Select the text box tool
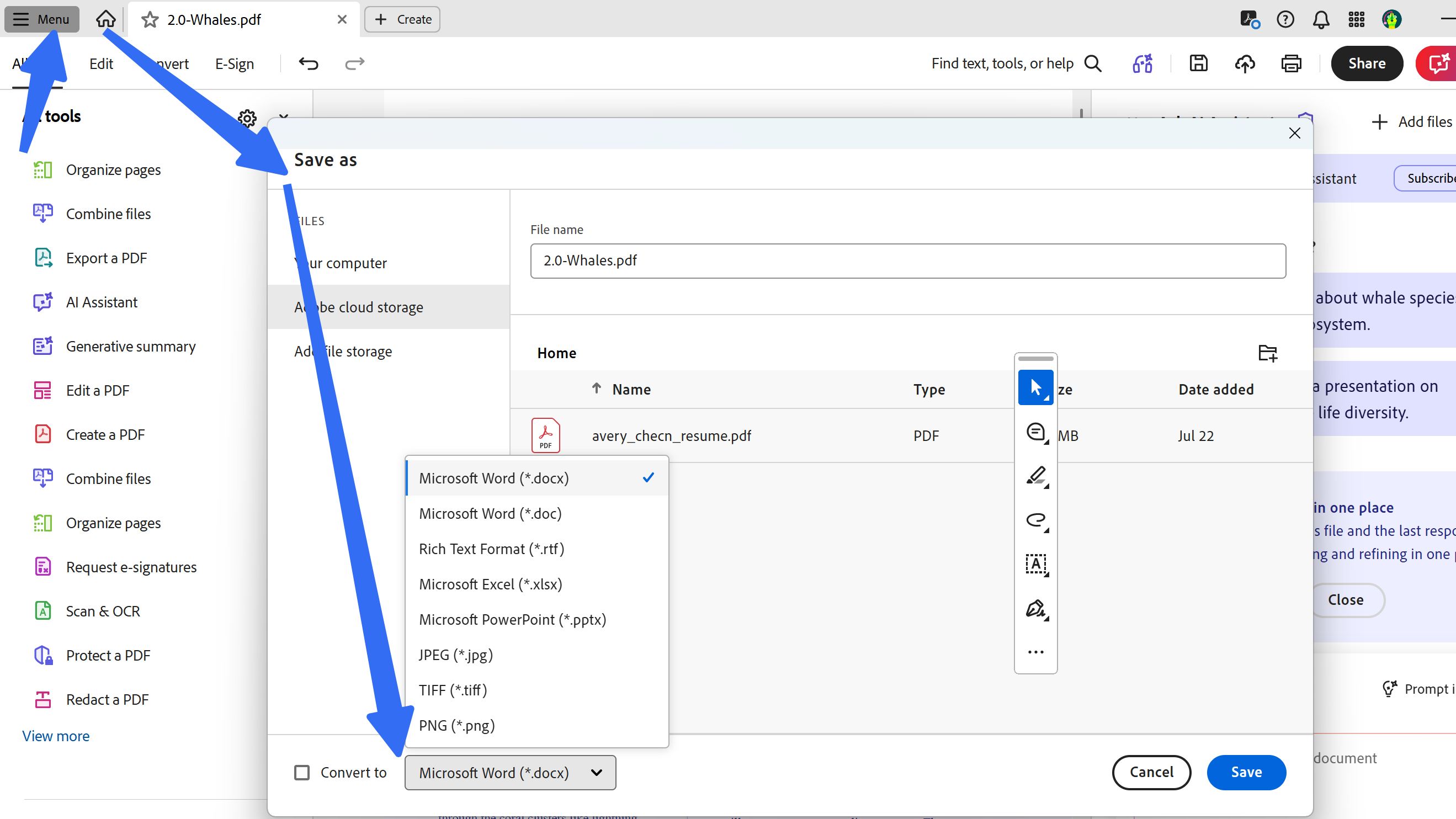The width and height of the screenshot is (1456, 819). pos(1035,564)
